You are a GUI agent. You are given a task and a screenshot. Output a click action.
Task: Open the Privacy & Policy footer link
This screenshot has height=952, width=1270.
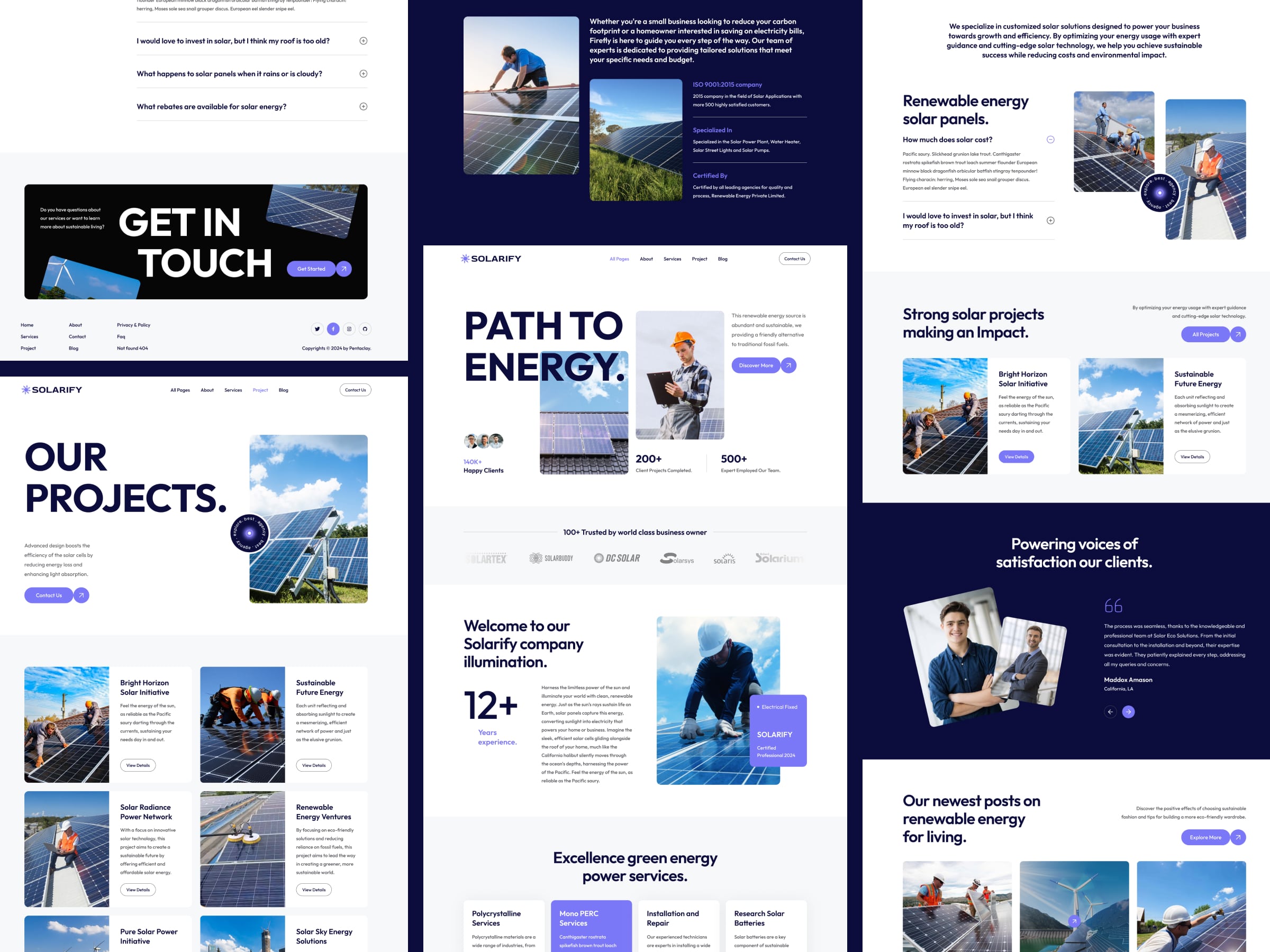133,325
